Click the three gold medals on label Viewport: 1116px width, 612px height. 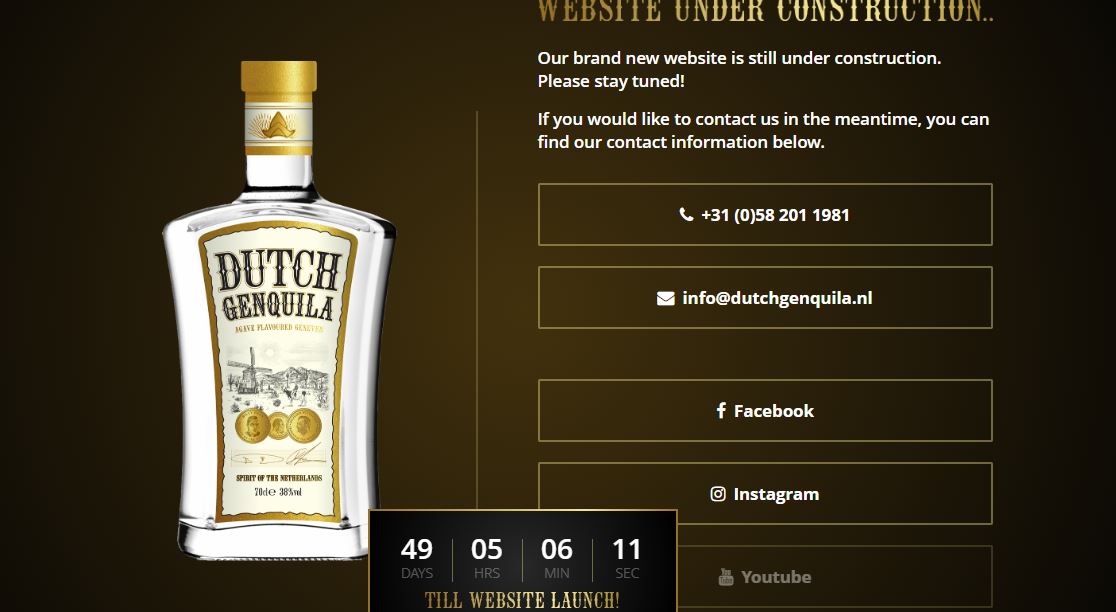(278, 426)
